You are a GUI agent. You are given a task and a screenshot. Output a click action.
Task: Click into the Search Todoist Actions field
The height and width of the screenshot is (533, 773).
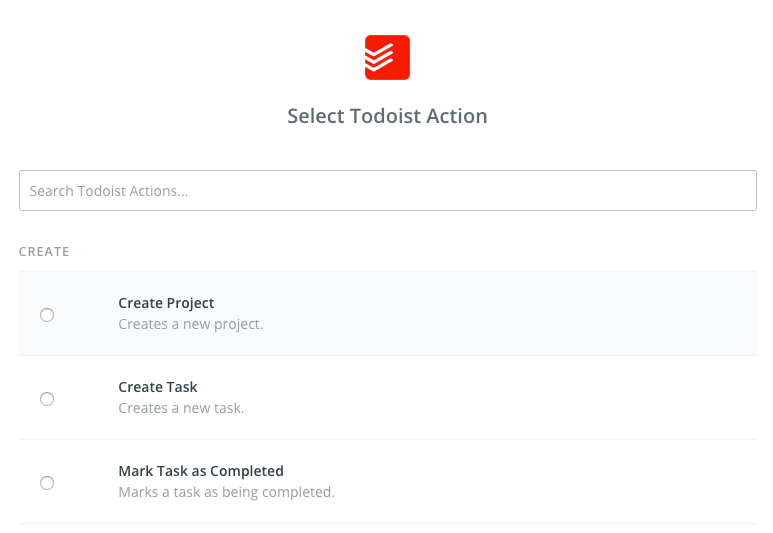tap(387, 190)
